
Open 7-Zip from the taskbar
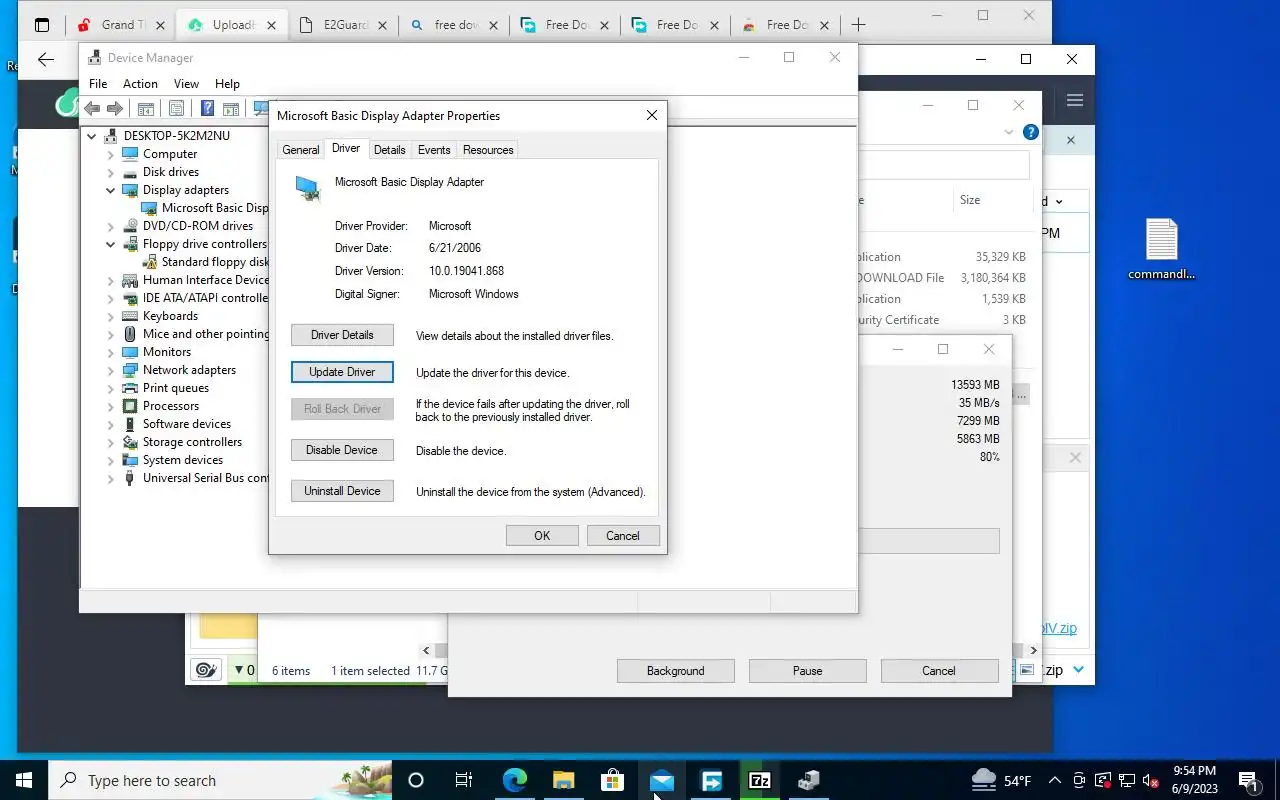click(760, 780)
